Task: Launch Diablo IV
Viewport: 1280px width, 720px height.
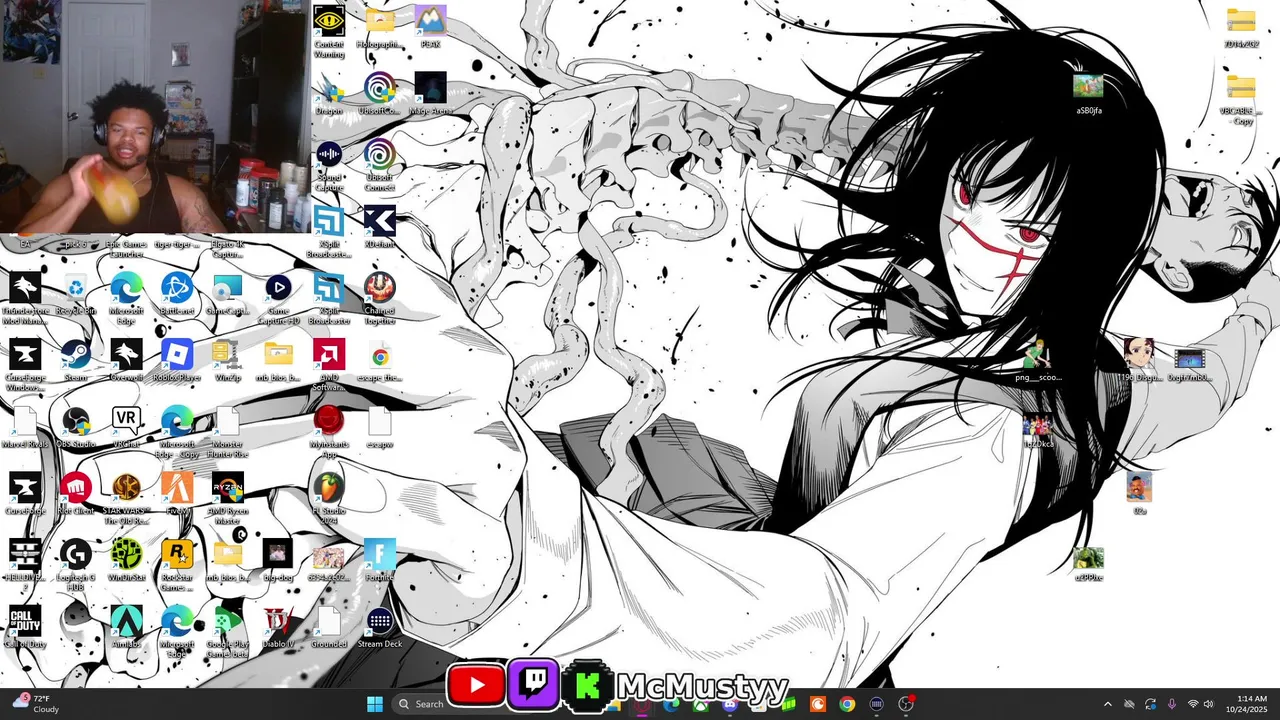Action: pos(278,627)
